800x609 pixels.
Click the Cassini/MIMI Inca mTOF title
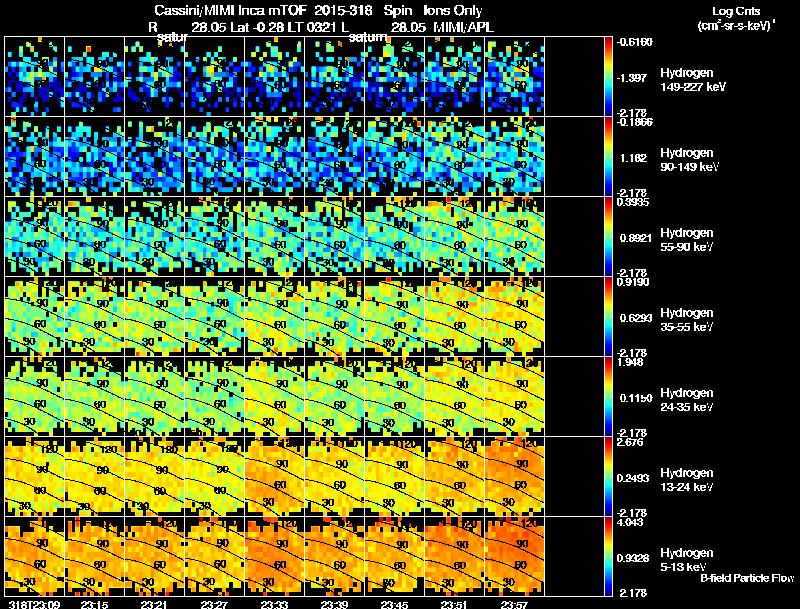[x=230, y=11]
